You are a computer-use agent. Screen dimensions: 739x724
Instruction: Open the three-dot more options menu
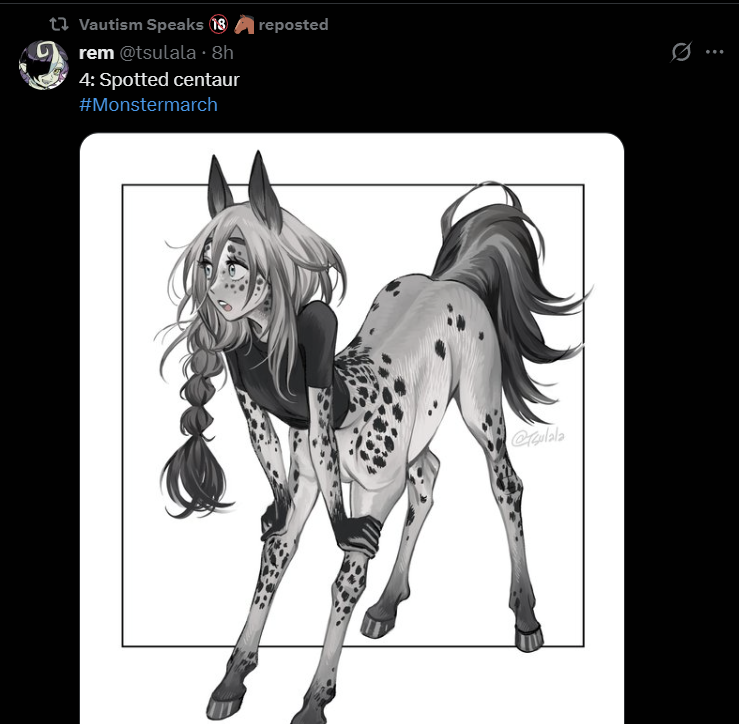(714, 52)
